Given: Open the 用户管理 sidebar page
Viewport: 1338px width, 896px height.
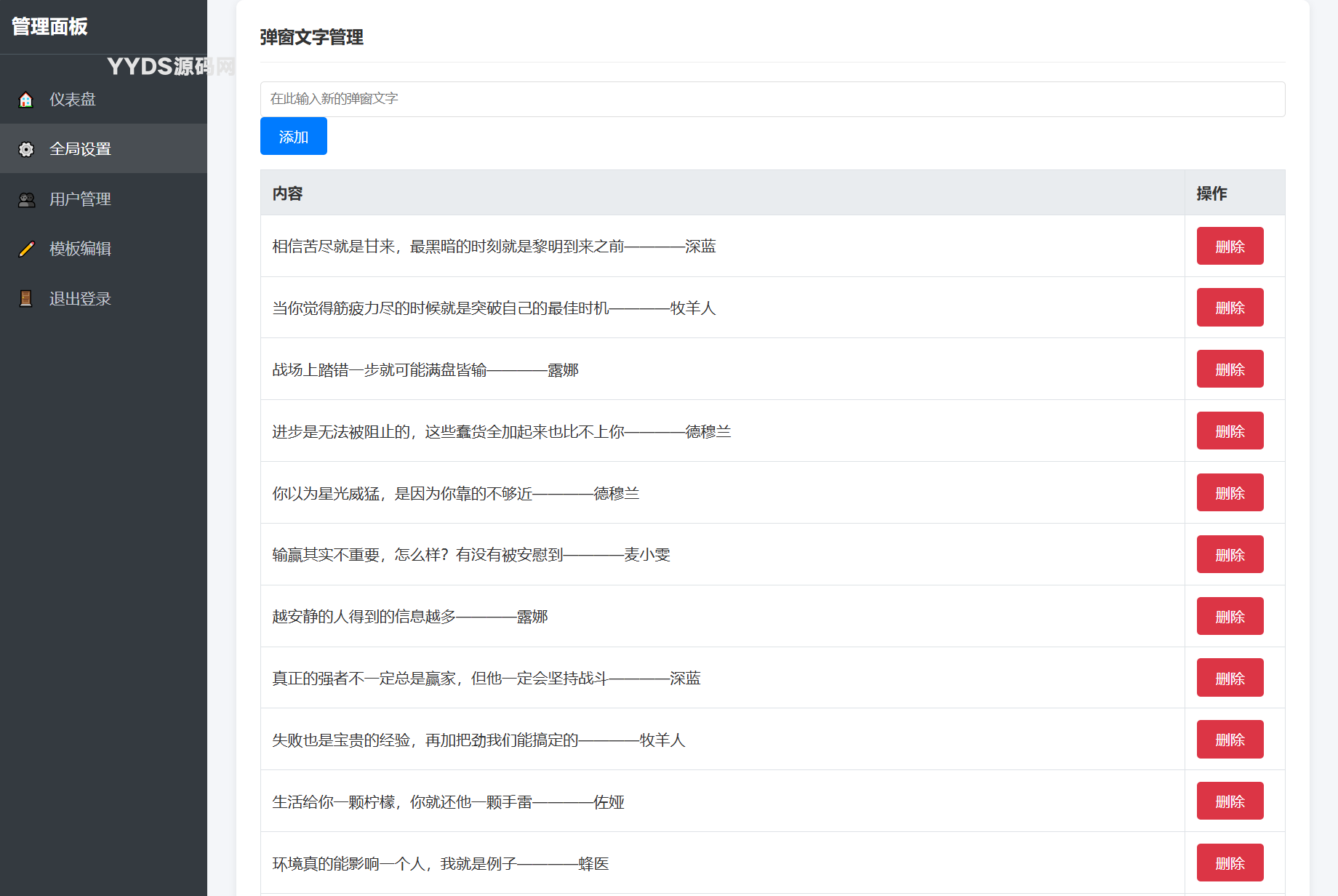Looking at the screenshot, I should pos(80,199).
